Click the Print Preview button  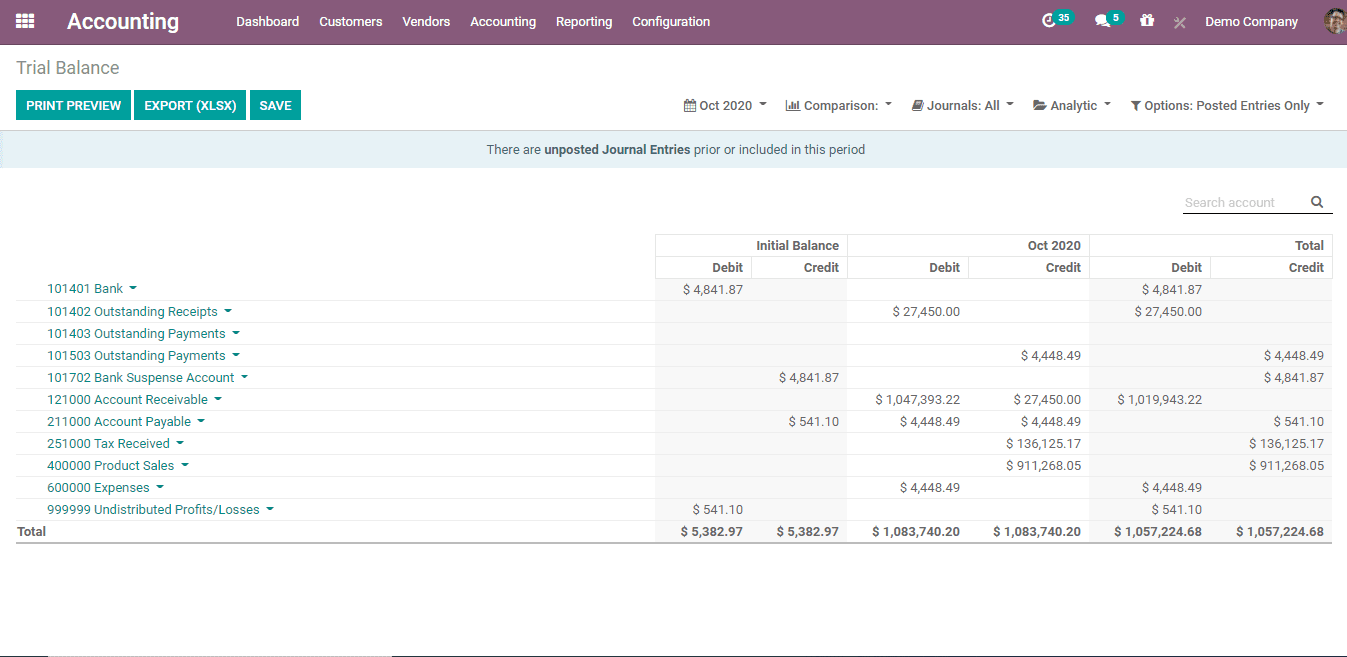[x=73, y=106]
